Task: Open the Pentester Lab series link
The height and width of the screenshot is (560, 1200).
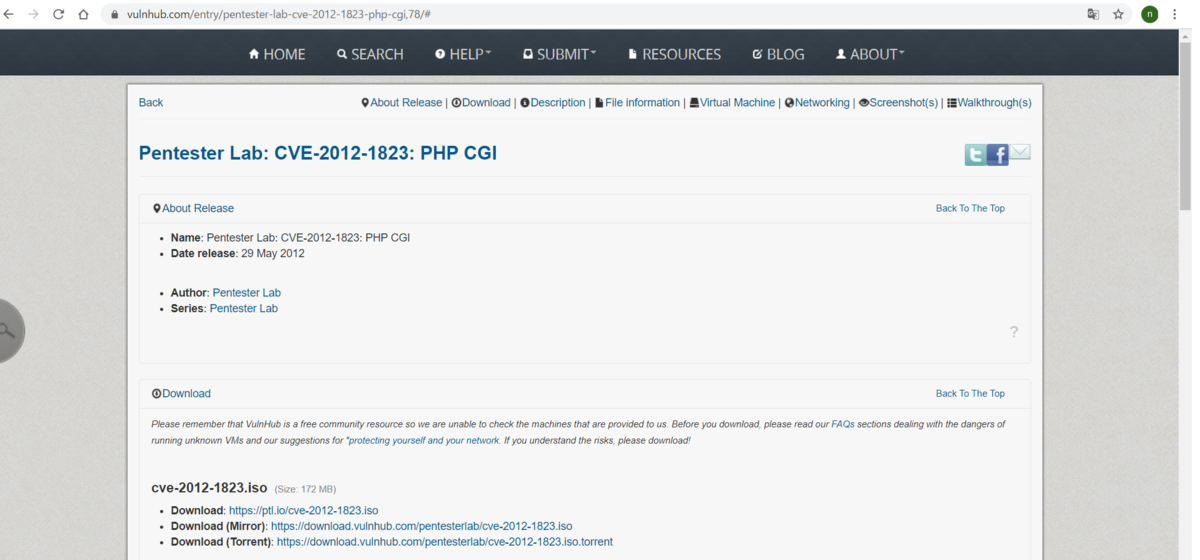Action: pyautogui.click(x=243, y=308)
